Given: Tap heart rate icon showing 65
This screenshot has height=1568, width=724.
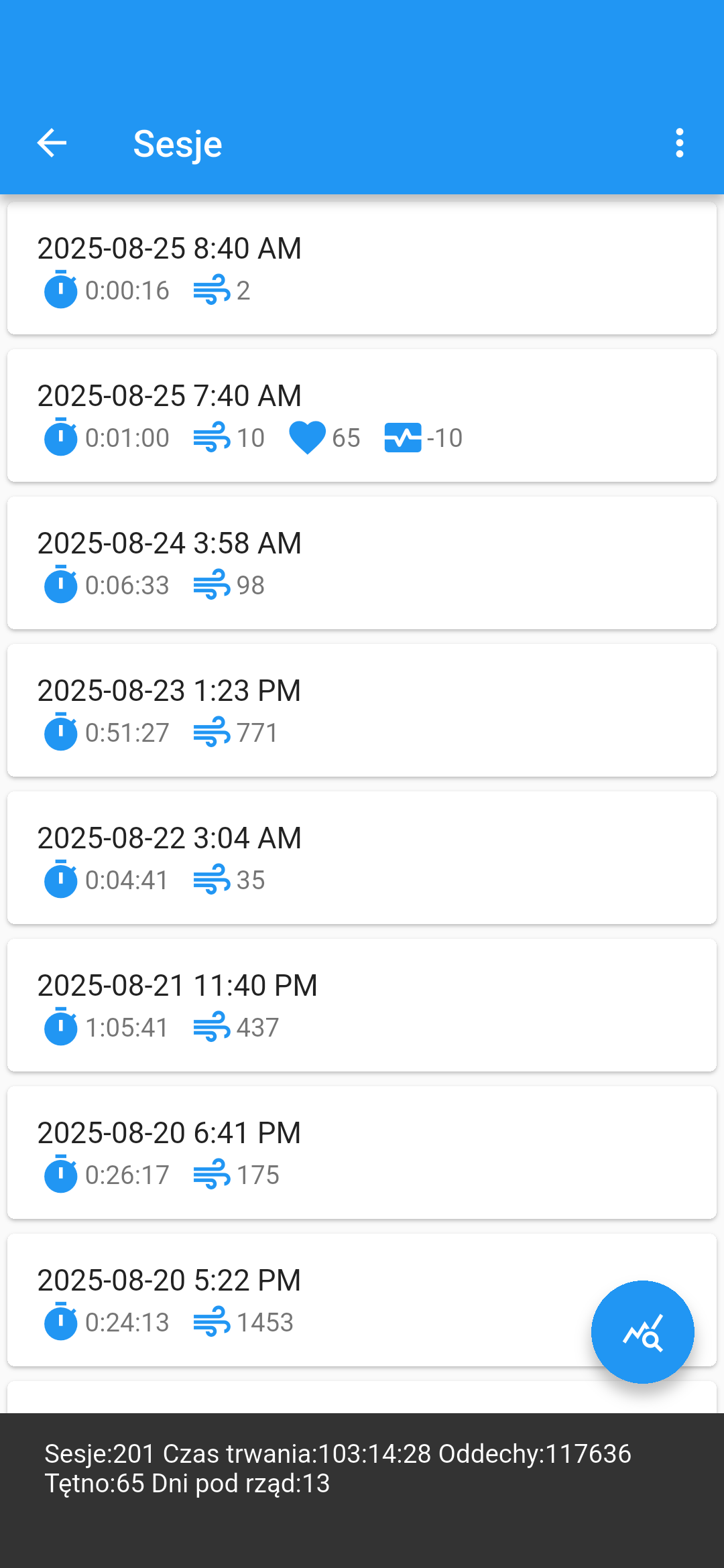Looking at the screenshot, I should tap(307, 438).
